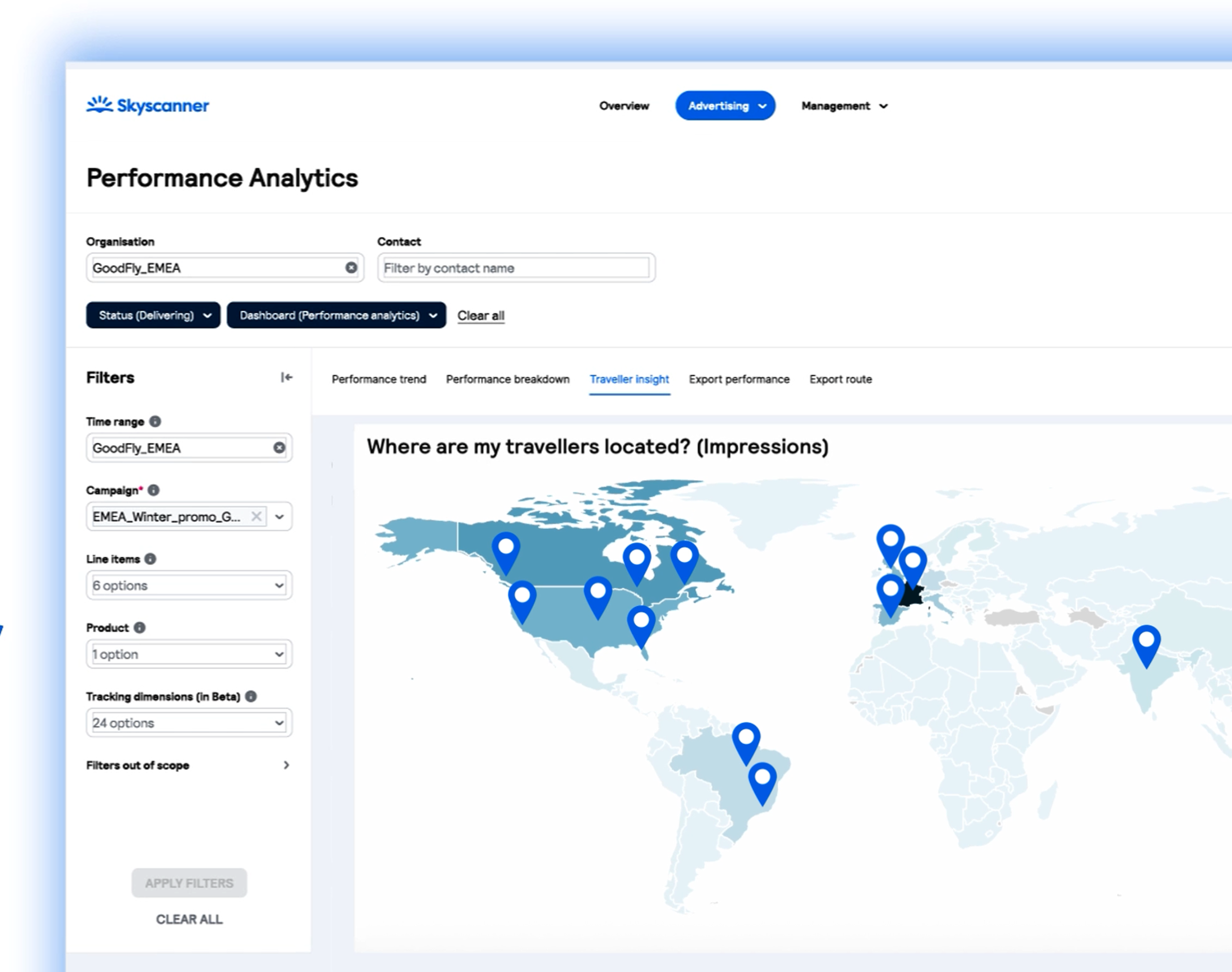Click the Contact name filter field
Viewport: 1232px width, 972px height.
pos(516,267)
